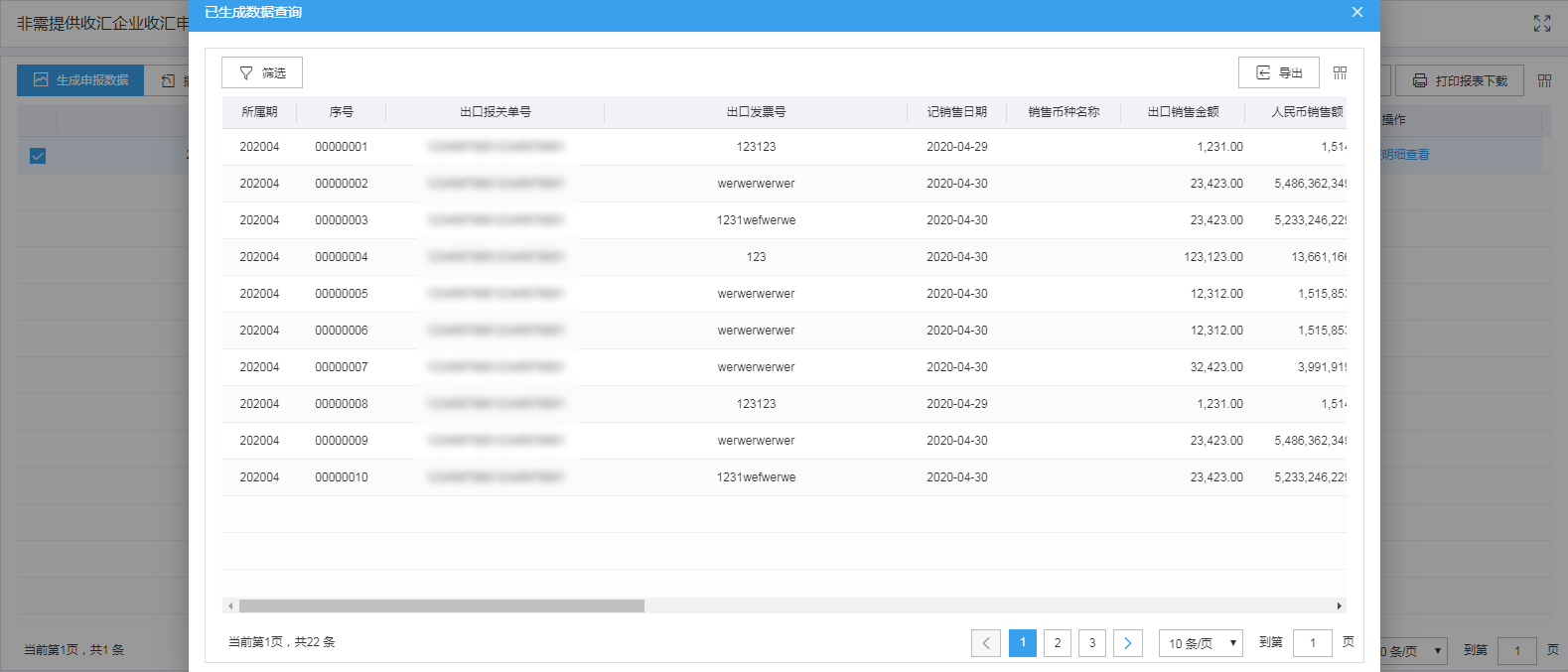Click the 出口发票号 column header
The height and width of the screenshot is (672, 1568).
[756, 112]
